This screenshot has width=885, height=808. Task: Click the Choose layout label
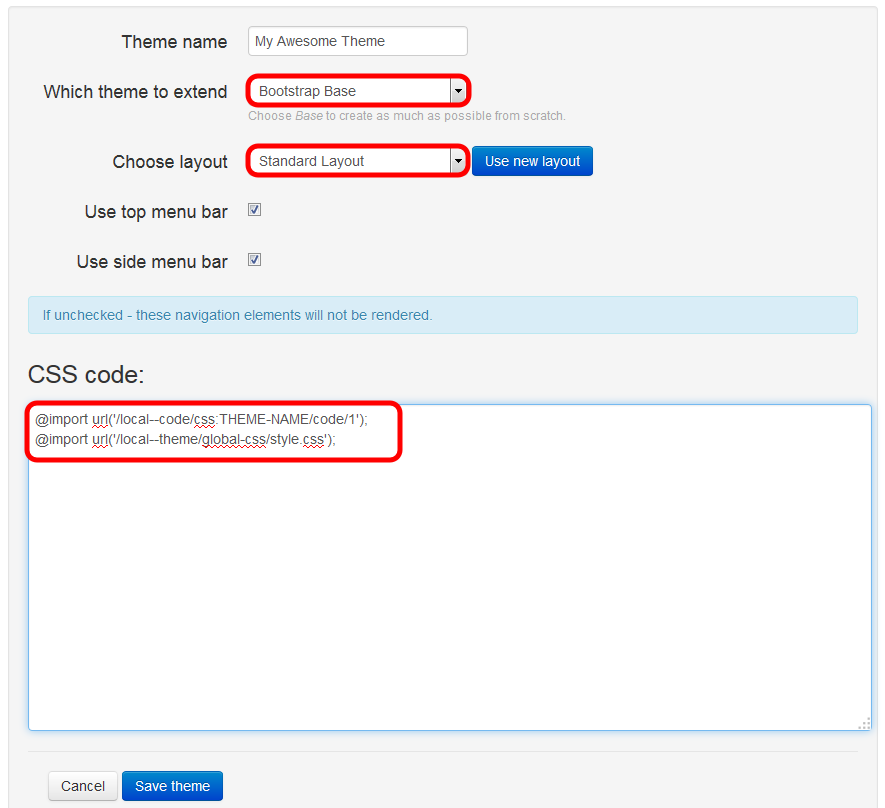(x=170, y=162)
